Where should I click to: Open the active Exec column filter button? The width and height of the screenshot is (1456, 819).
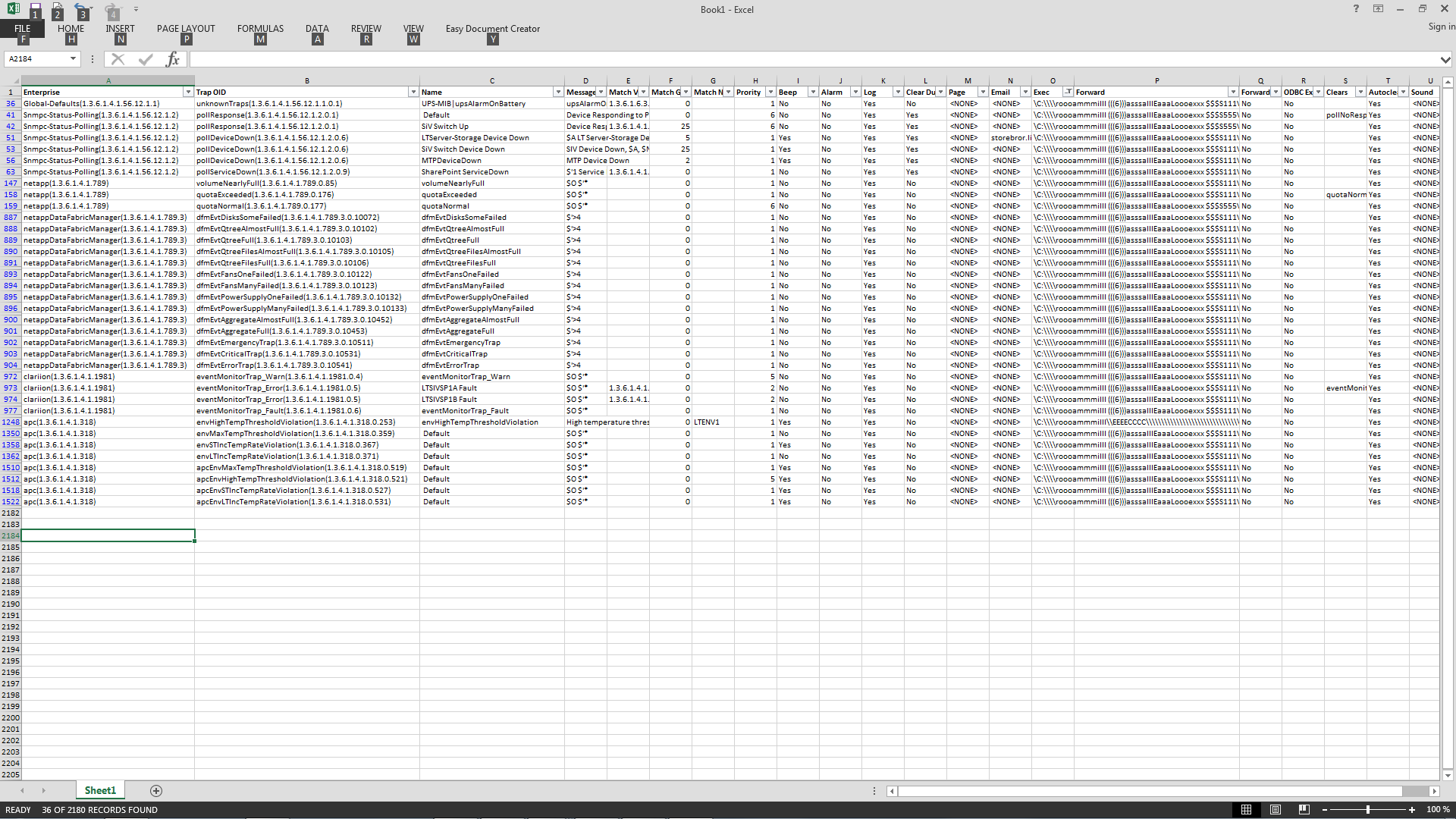(x=1068, y=92)
